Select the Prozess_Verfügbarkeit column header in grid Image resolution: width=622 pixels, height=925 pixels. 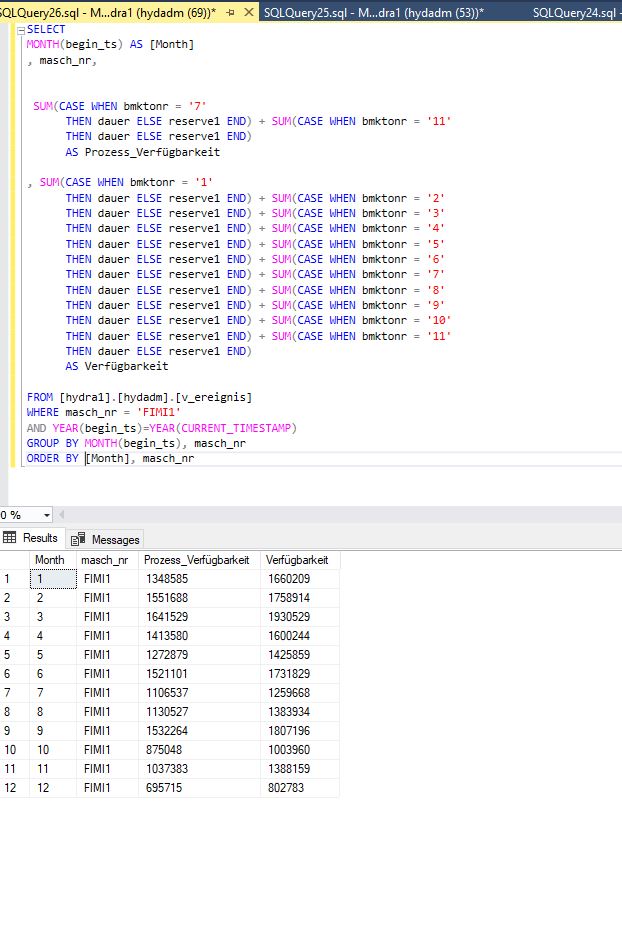point(197,560)
